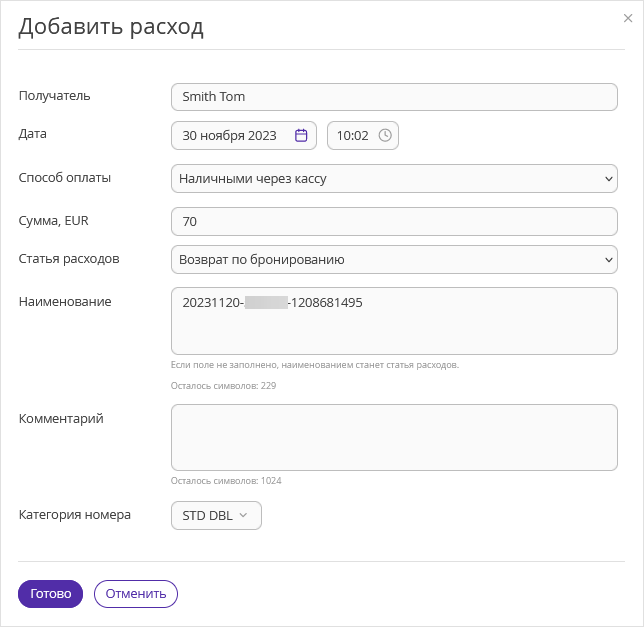Click the clock icon in time field

click(x=385, y=135)
